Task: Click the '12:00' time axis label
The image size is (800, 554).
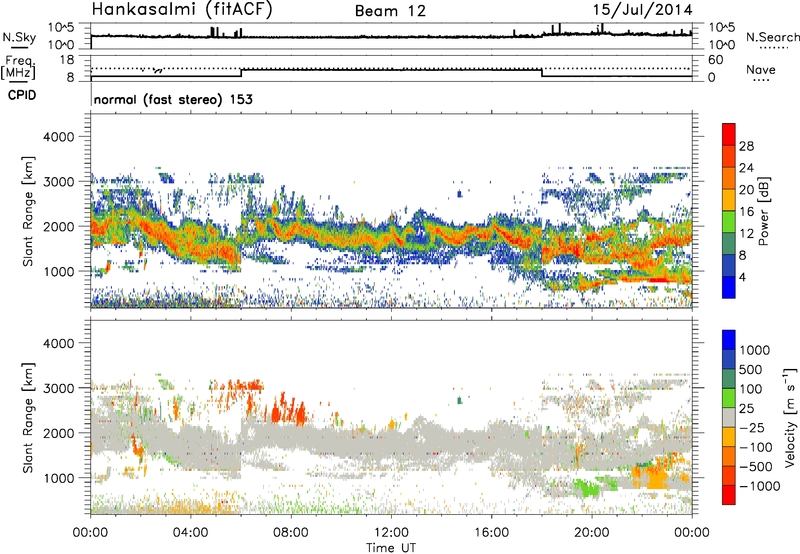Action: 391,533
